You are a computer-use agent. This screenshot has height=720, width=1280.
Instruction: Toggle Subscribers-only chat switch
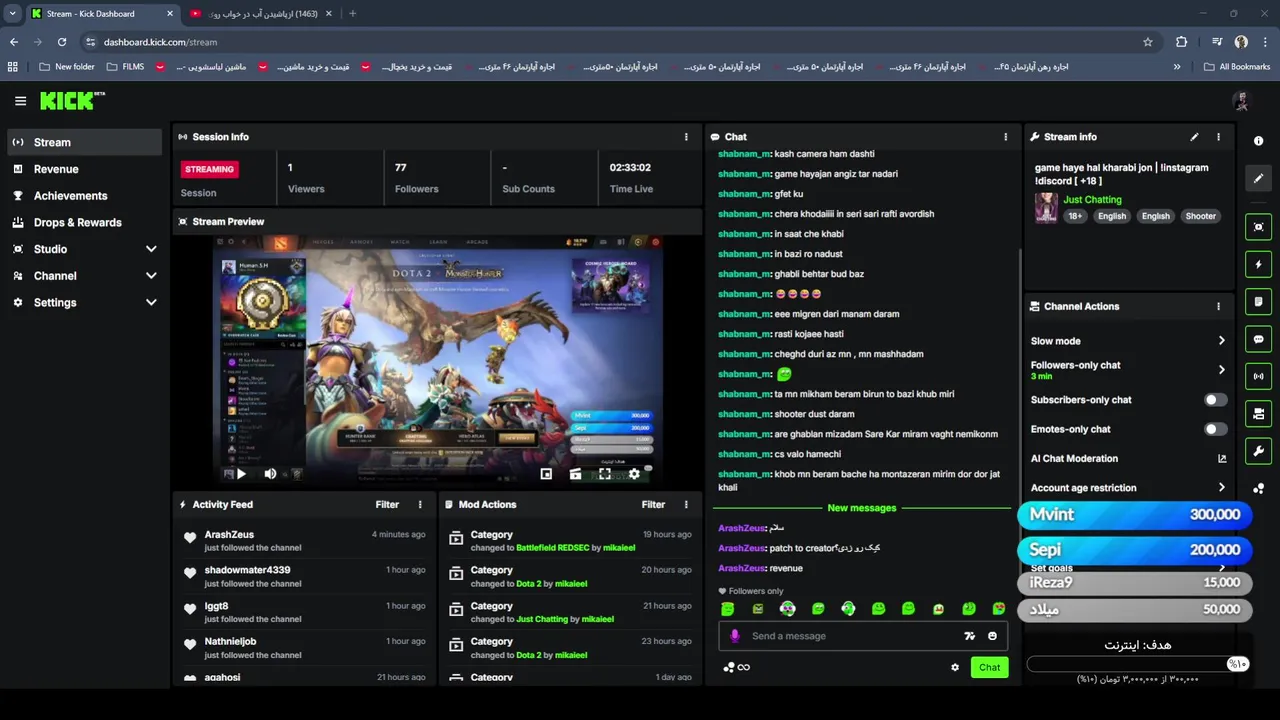pos(1215,400)
